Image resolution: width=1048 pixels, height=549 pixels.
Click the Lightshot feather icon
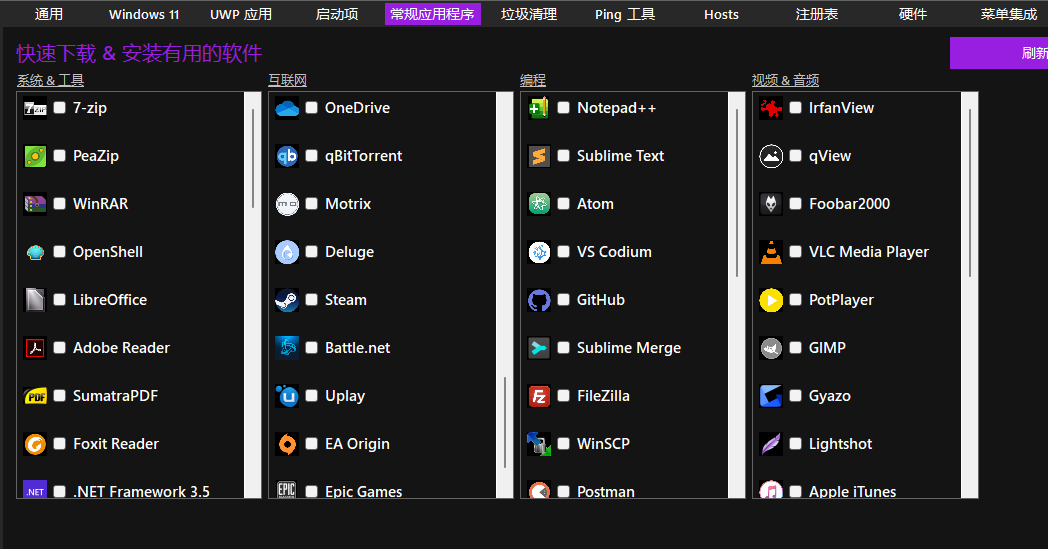(771, 444)
